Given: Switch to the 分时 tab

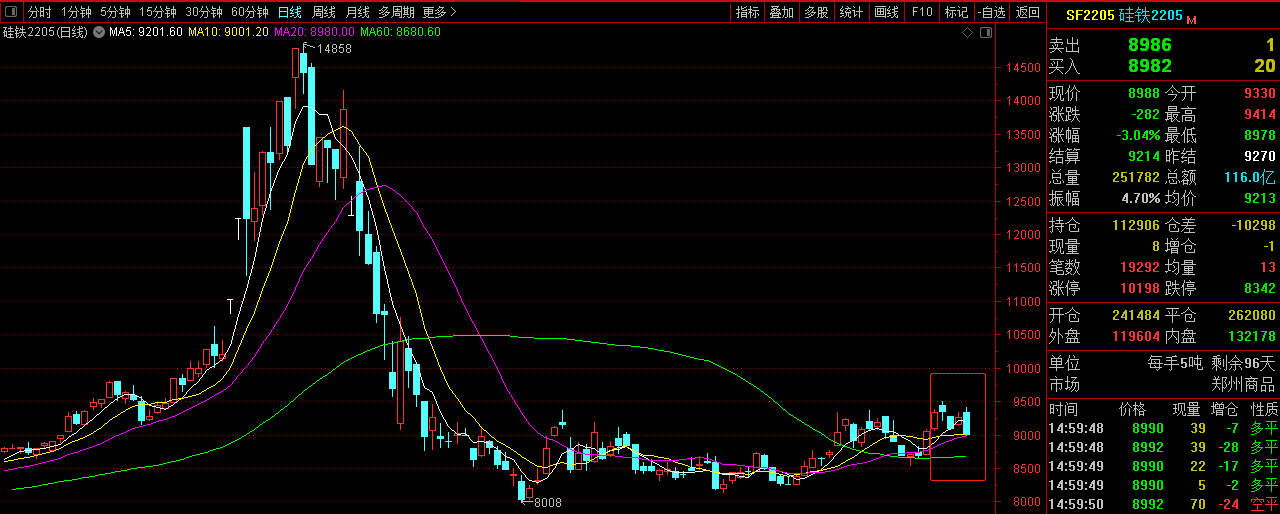Looking at the screenshot, I should tap(39, 12).
